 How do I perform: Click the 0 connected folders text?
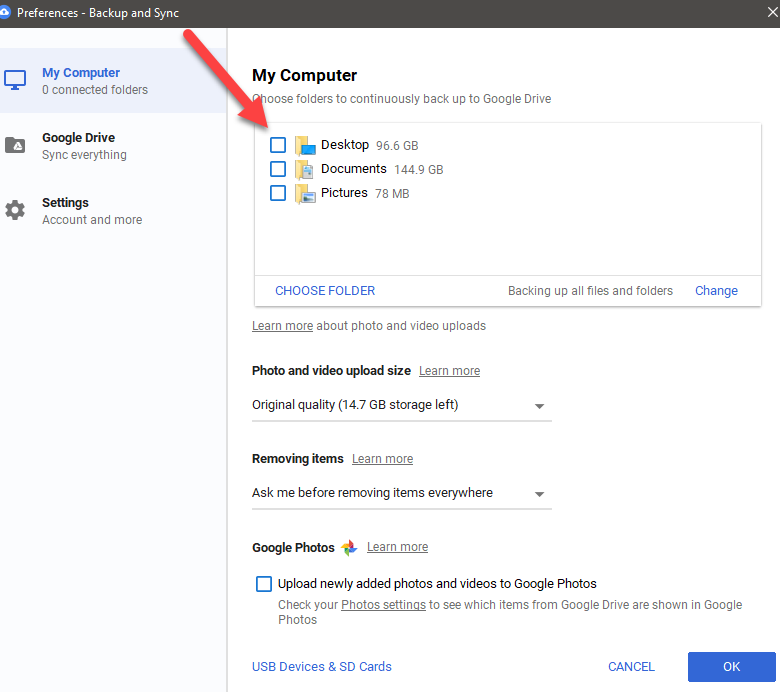point(95,90)
